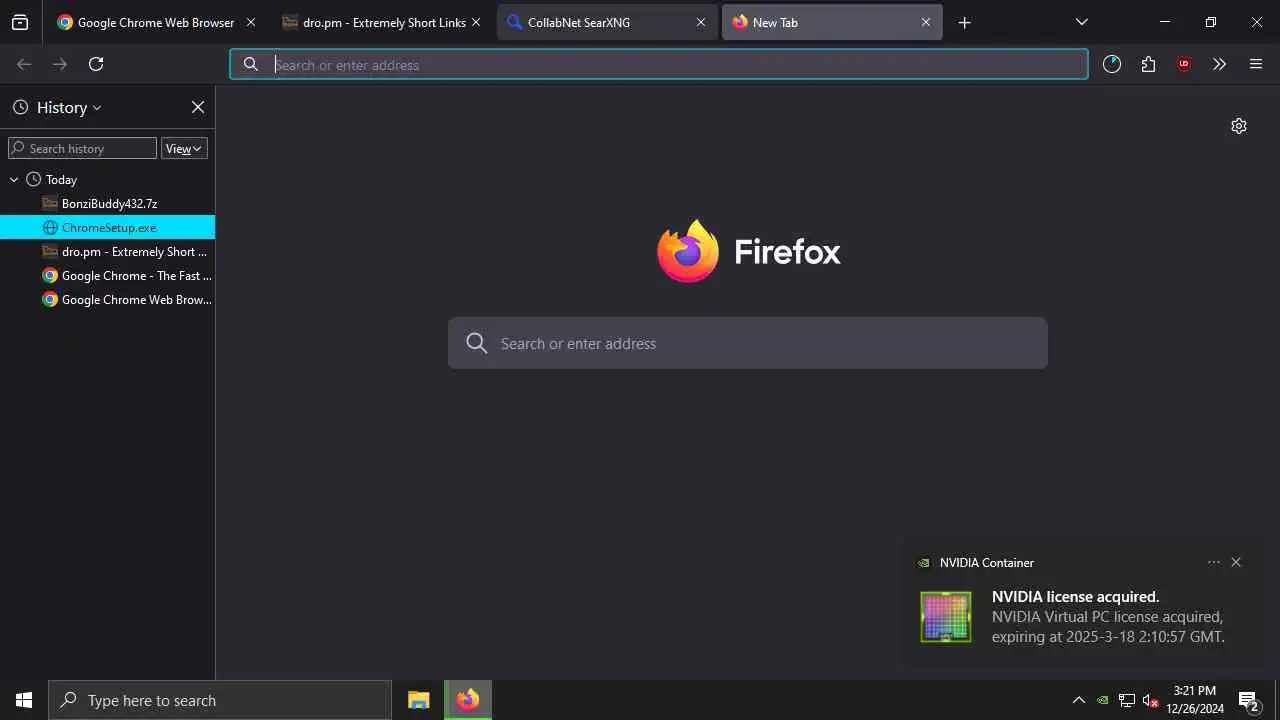
Task: Open NVIDIA notification options ellipsis
Action: click(1214, 562)
